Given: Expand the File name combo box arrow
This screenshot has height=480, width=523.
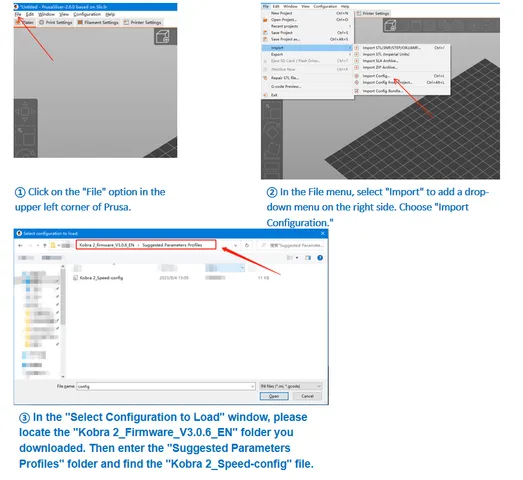Looking at the screenshot, I should point(252,386).
